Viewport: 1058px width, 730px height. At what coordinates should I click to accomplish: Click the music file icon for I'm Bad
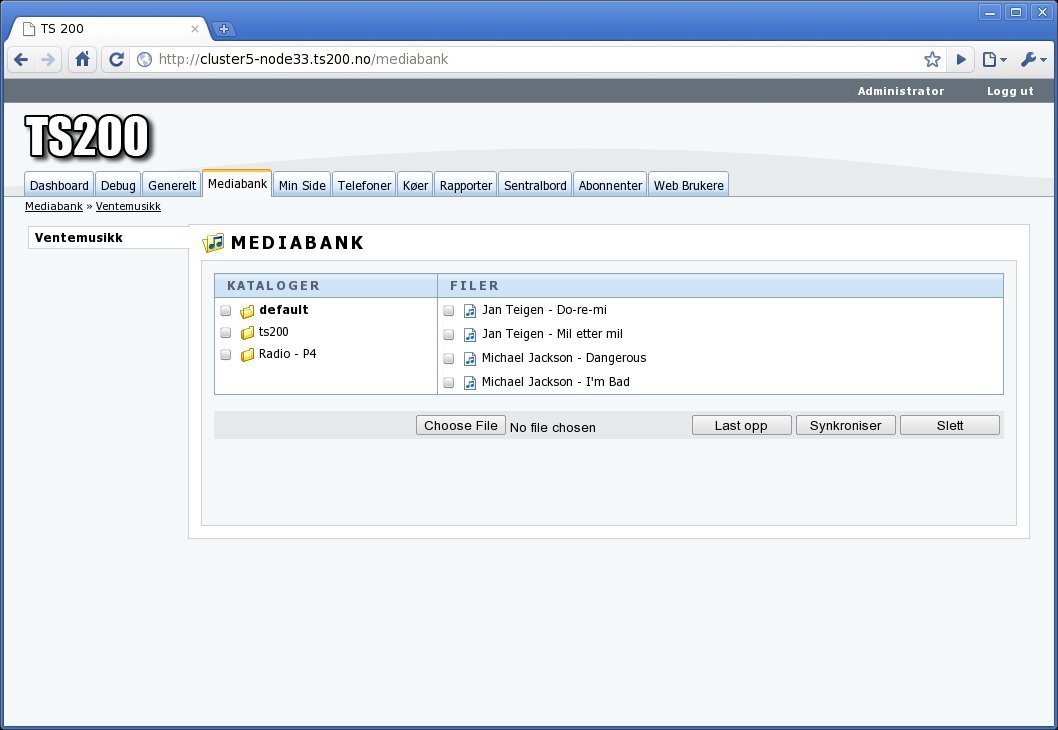point(470,383)
